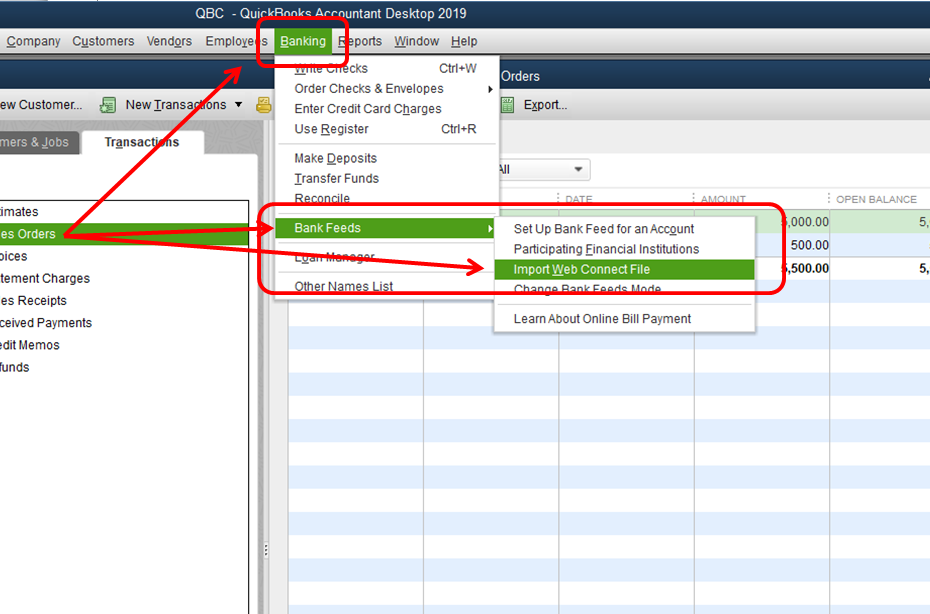
Task: Open the Banking menu
Action: [303, 42]
